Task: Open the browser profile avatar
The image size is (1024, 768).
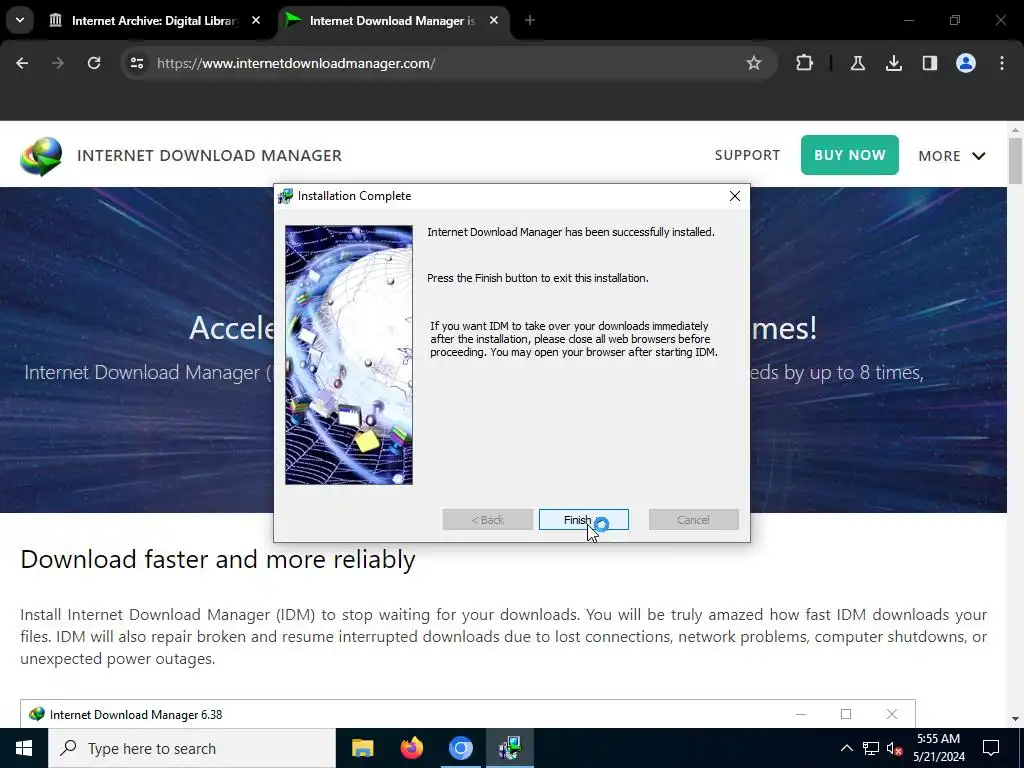Action: (966, 63)
